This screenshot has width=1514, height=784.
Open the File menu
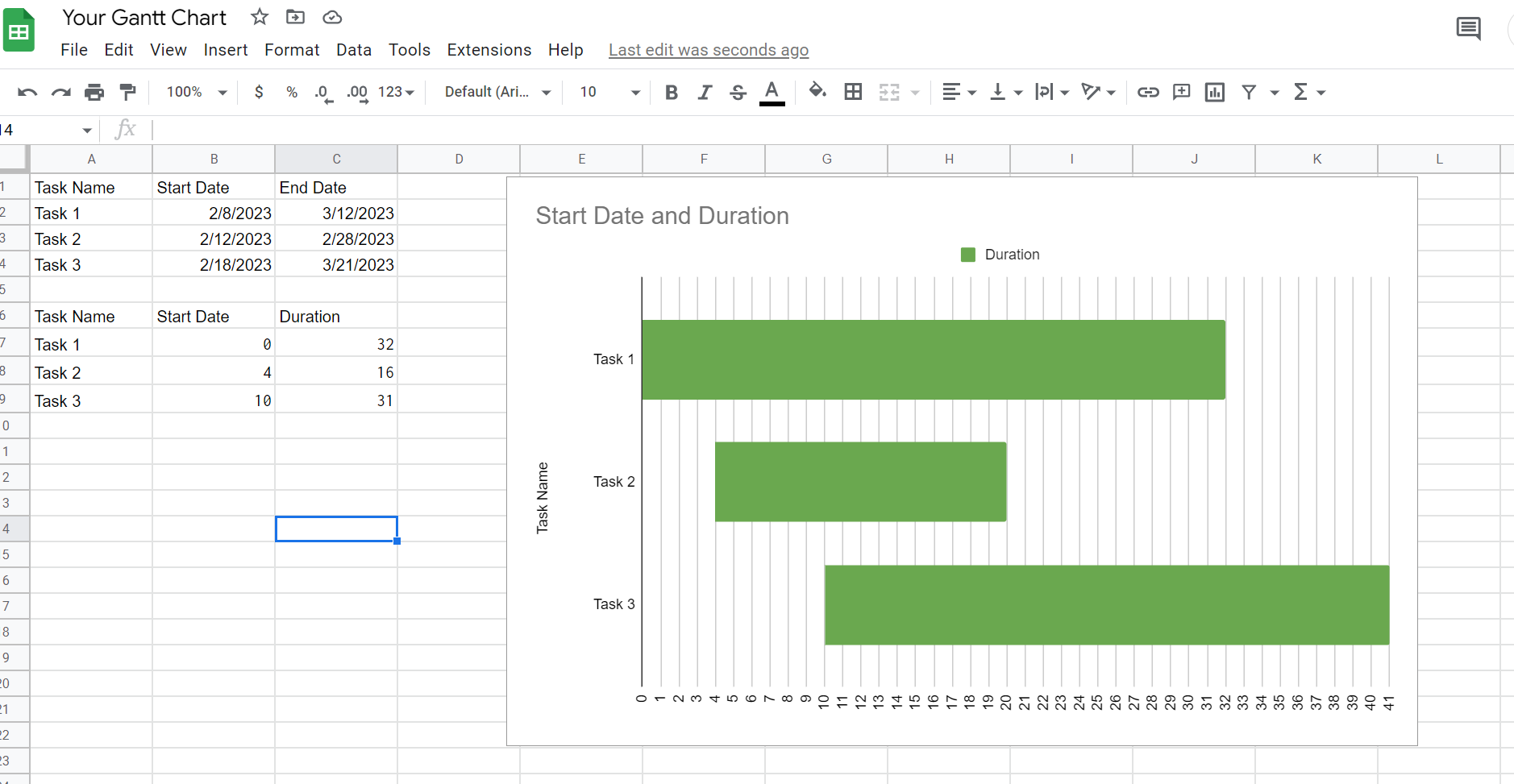74,50
